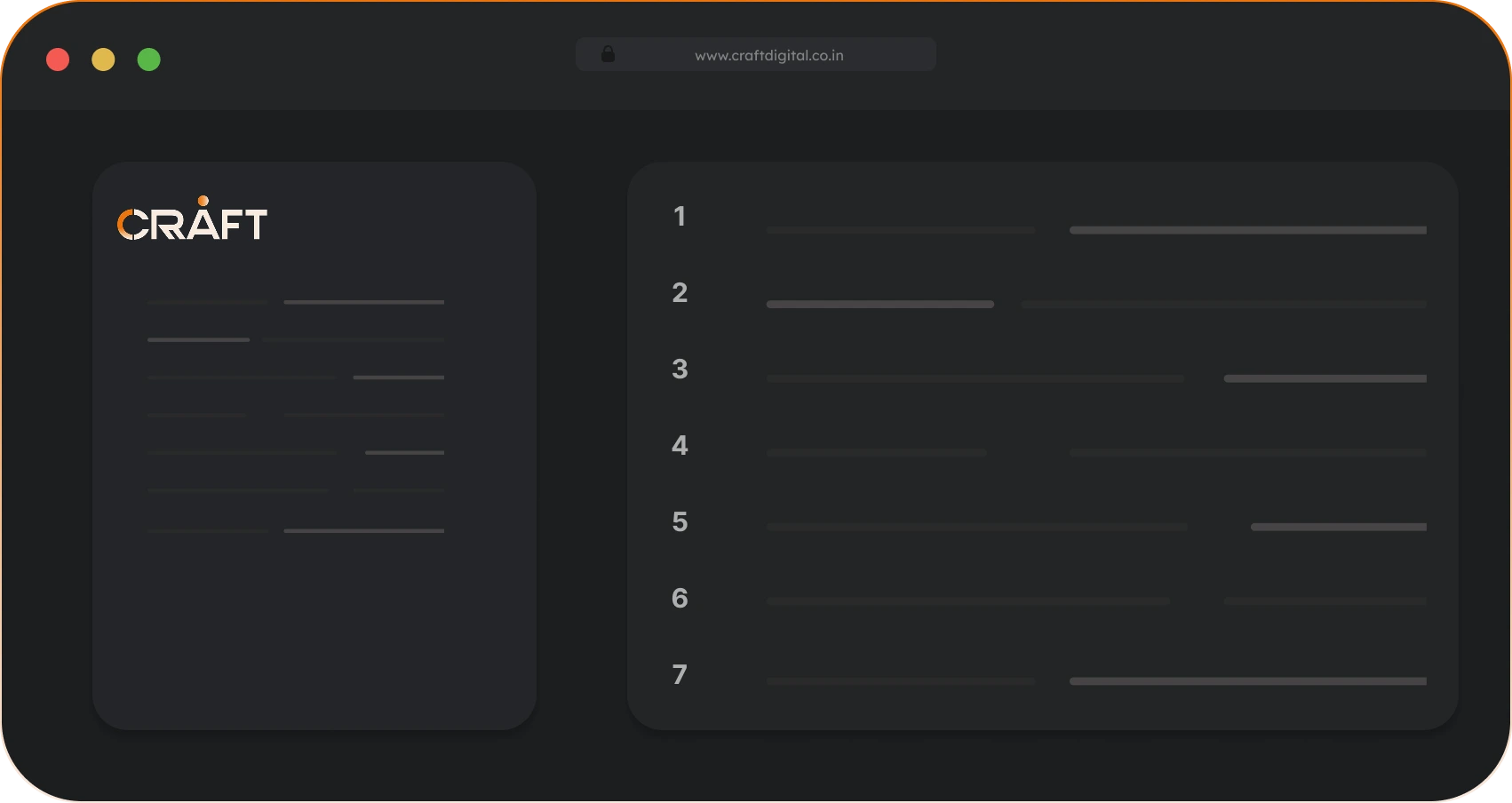This screenshot has width=1512, height=803.
Task: Click the darker highlighted bar in row 2
Action: (x=879, y=304)
